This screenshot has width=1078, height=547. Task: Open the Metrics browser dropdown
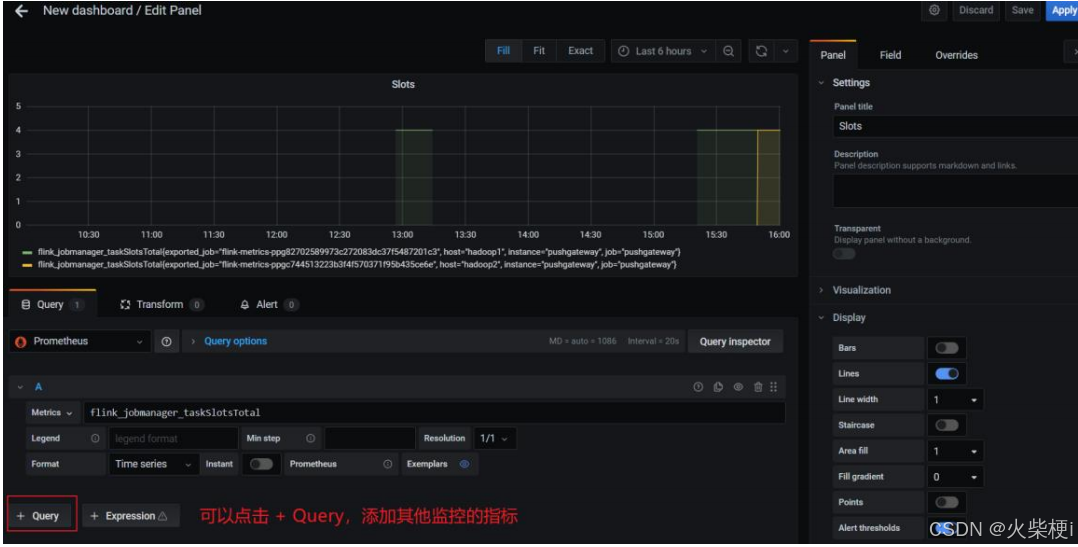pyautogui.click(x=52, y=413)
